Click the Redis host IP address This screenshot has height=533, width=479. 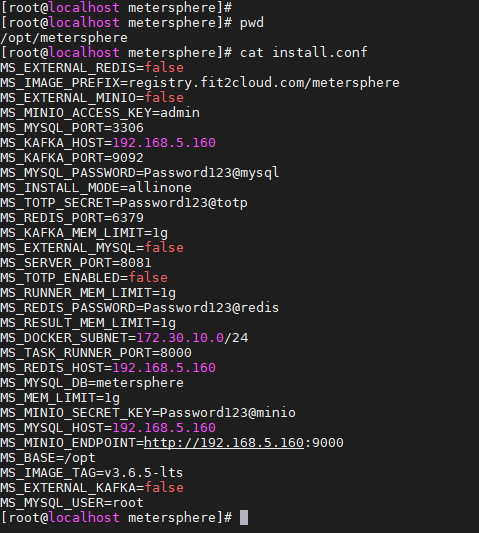(164, 368)
